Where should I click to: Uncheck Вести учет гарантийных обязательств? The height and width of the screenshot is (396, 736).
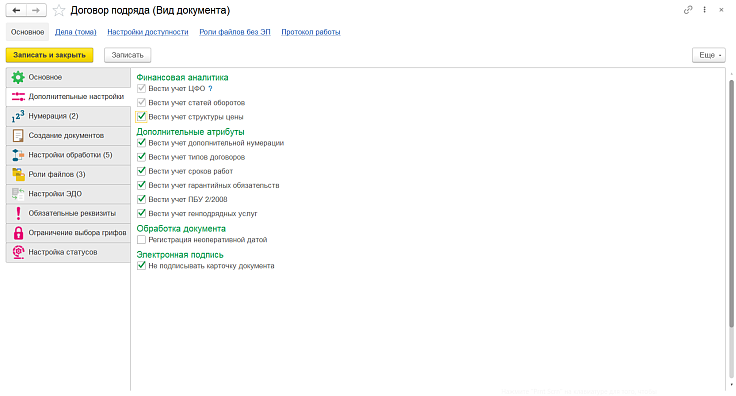141,185
